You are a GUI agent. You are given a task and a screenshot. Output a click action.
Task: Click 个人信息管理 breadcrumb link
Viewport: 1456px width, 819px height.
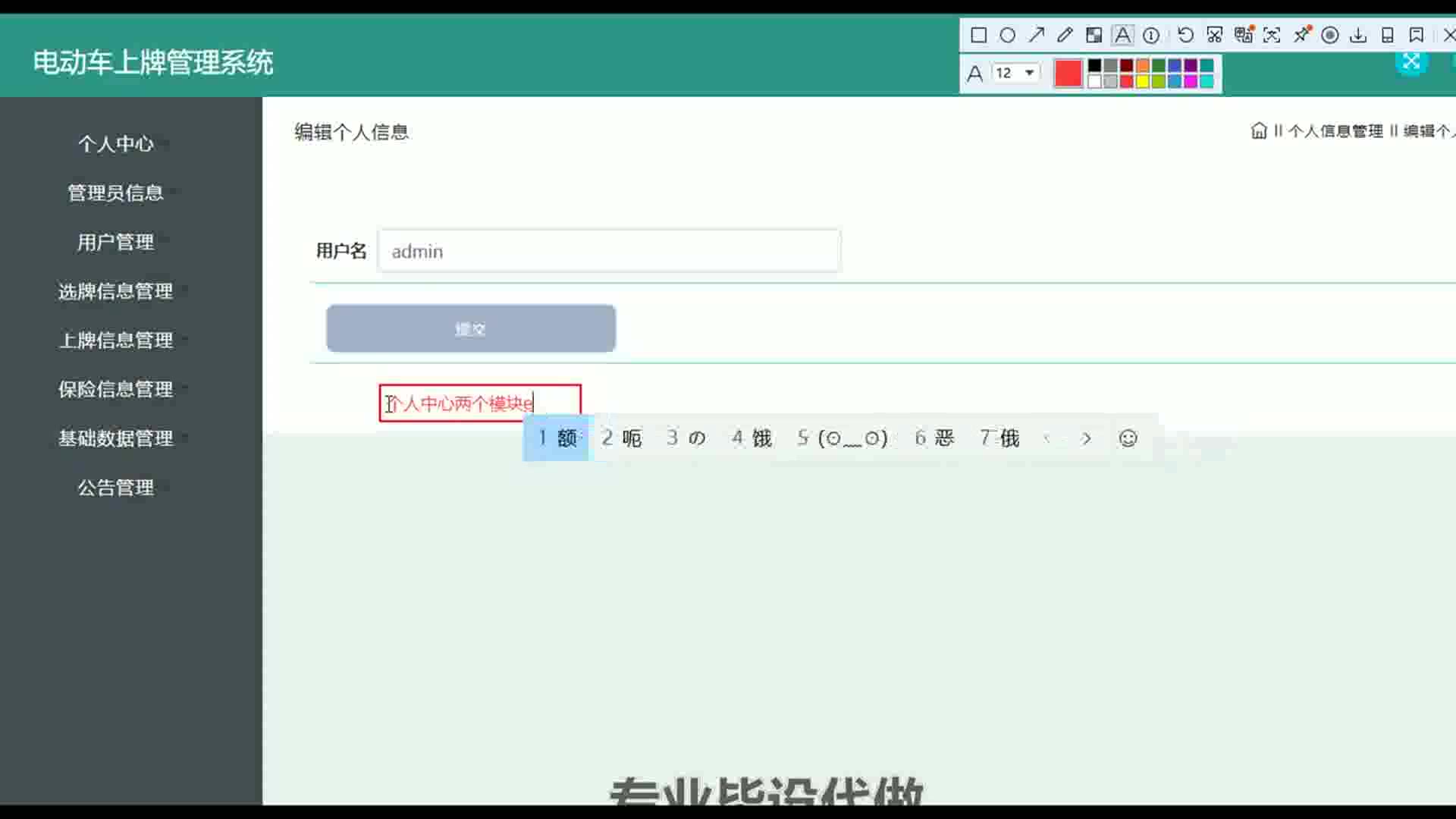click(1335, 131)
